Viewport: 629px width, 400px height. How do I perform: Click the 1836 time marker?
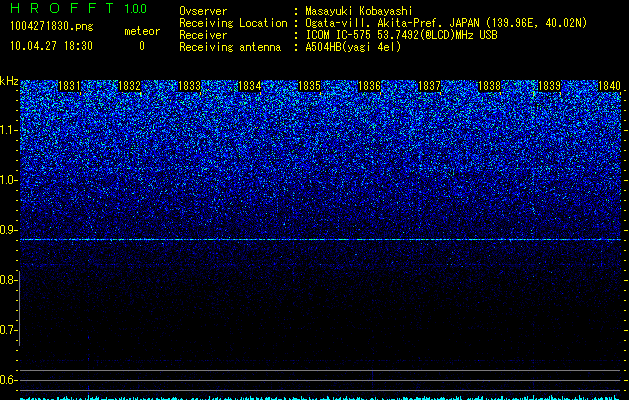[x=369, y=86]
